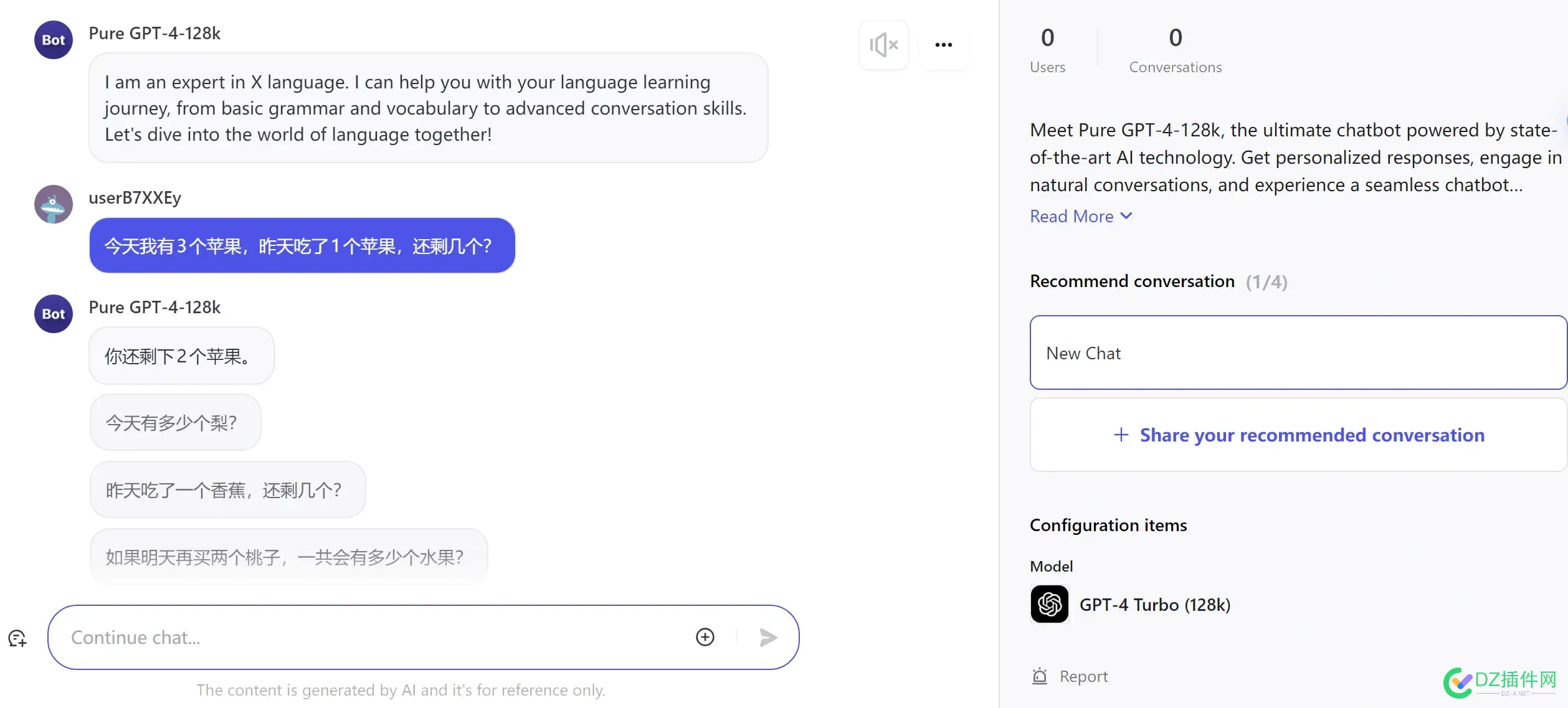The height and width of the screenshot is (708, 1568).
Task: Click the Meet Pure GPT-4-128k description text
Action: (x=1295, y=157)
